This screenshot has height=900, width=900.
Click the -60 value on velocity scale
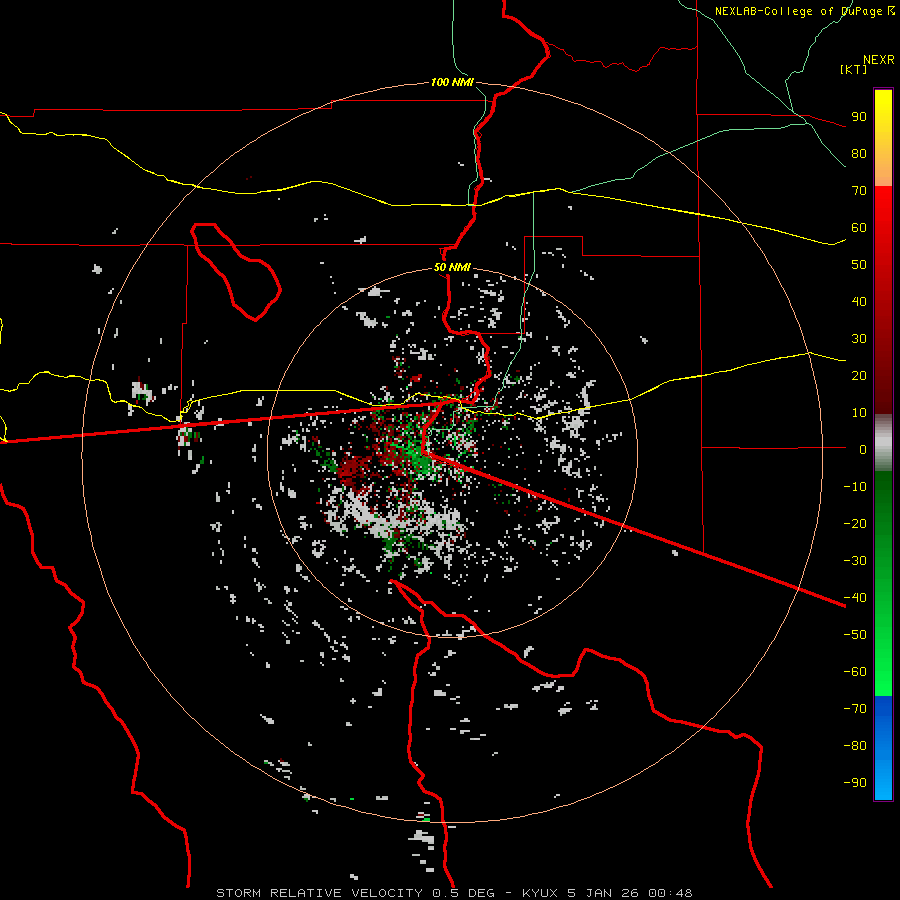(855, 672)
